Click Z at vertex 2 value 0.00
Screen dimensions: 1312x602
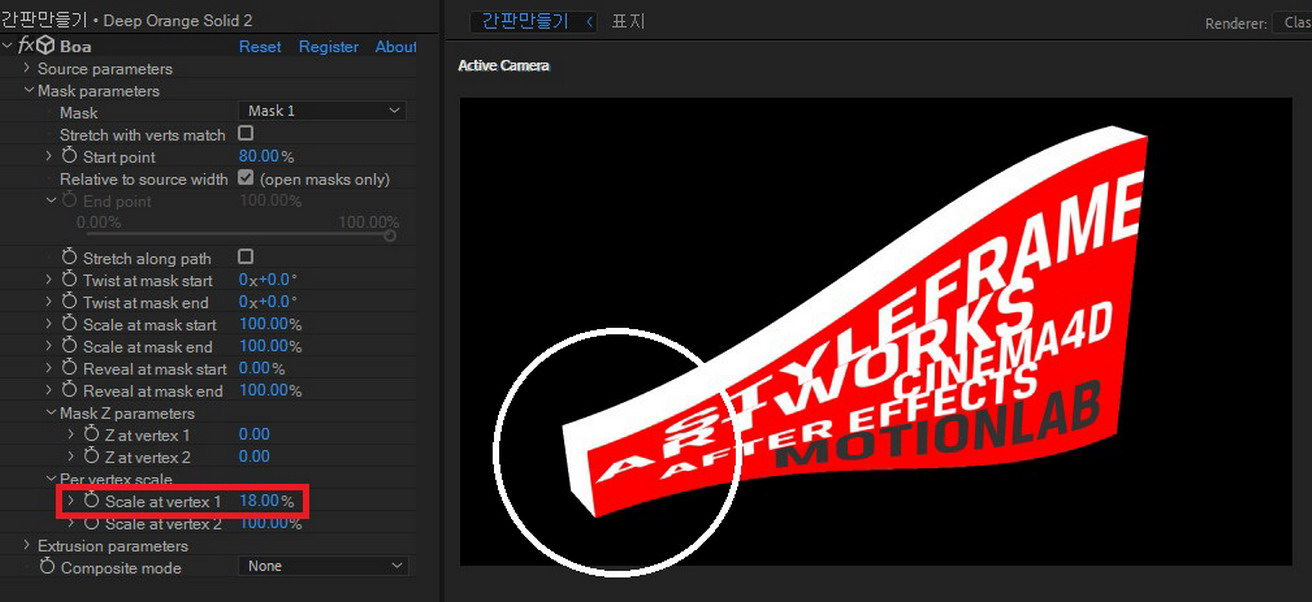pos(254,456)
